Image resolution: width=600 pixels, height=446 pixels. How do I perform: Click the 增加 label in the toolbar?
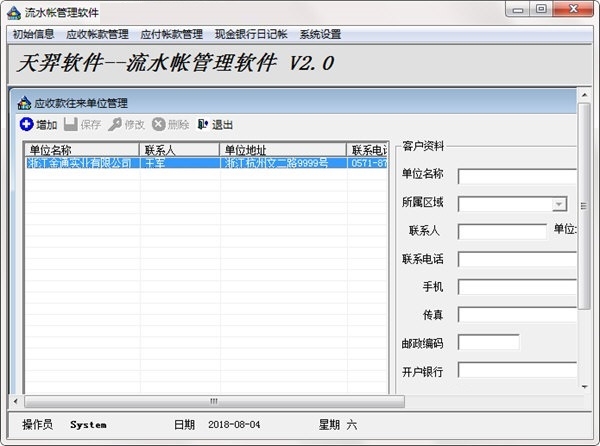[x=47, y=125]
